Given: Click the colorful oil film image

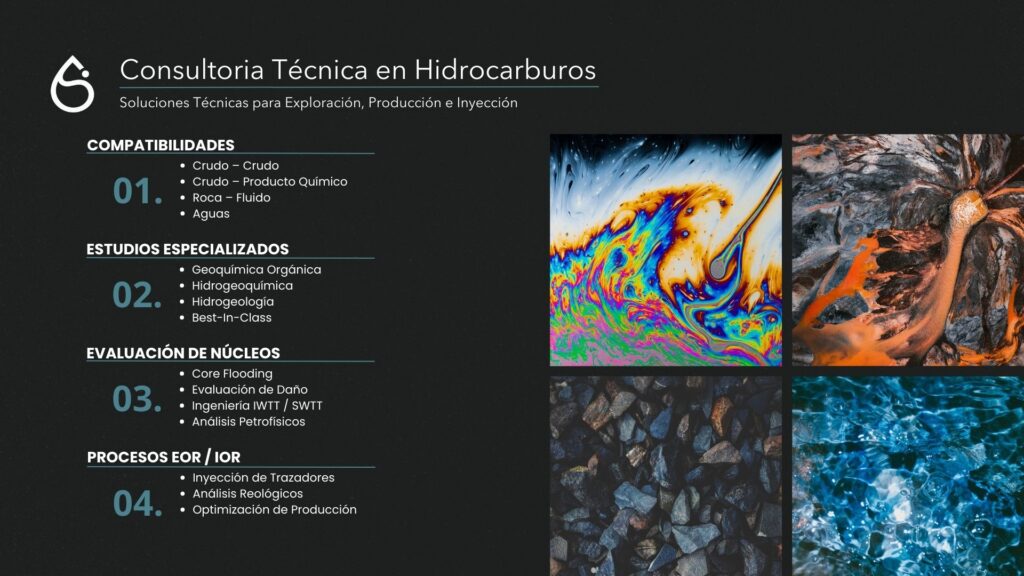Looking at the screenshot, I should coord(665,250).
